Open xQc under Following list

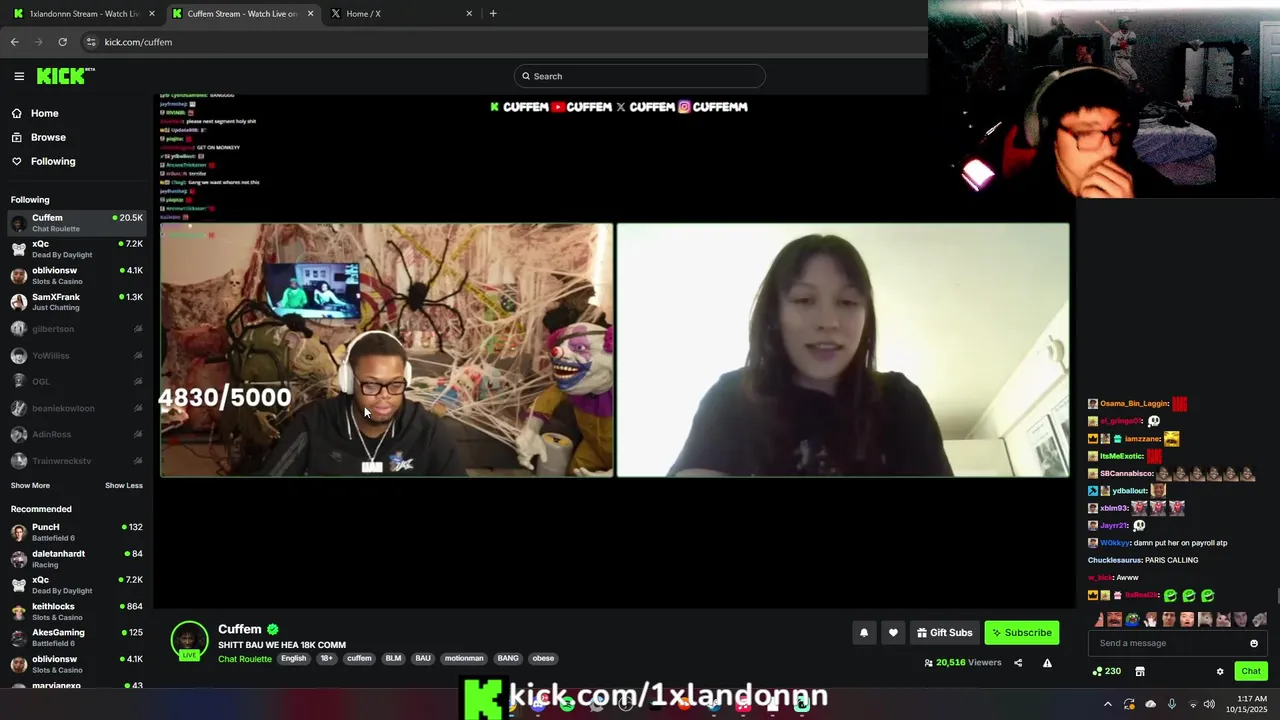click(77, 249)
